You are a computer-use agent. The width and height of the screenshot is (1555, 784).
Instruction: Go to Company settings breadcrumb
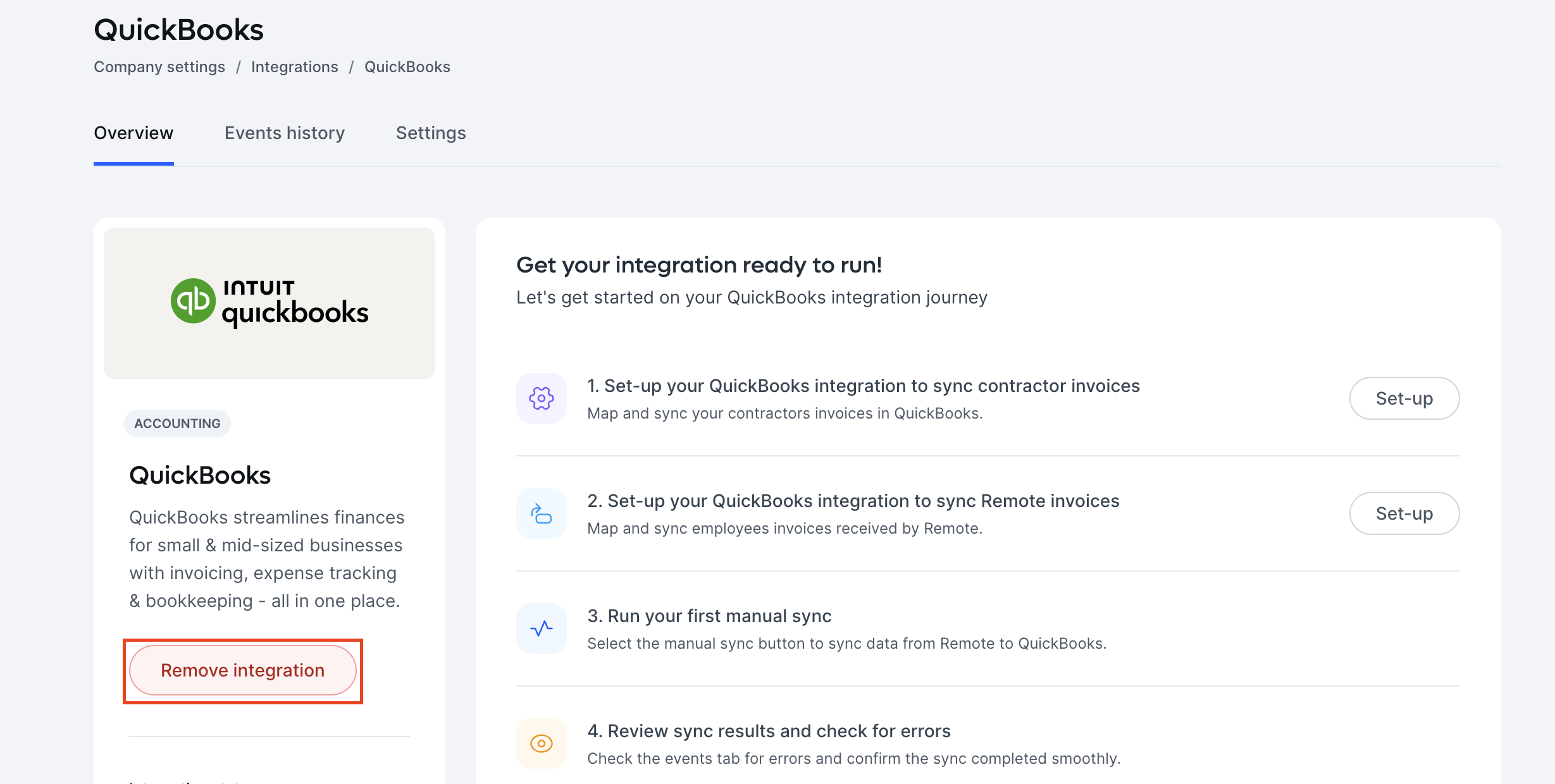pyautogui.click(x=159, y=66)
